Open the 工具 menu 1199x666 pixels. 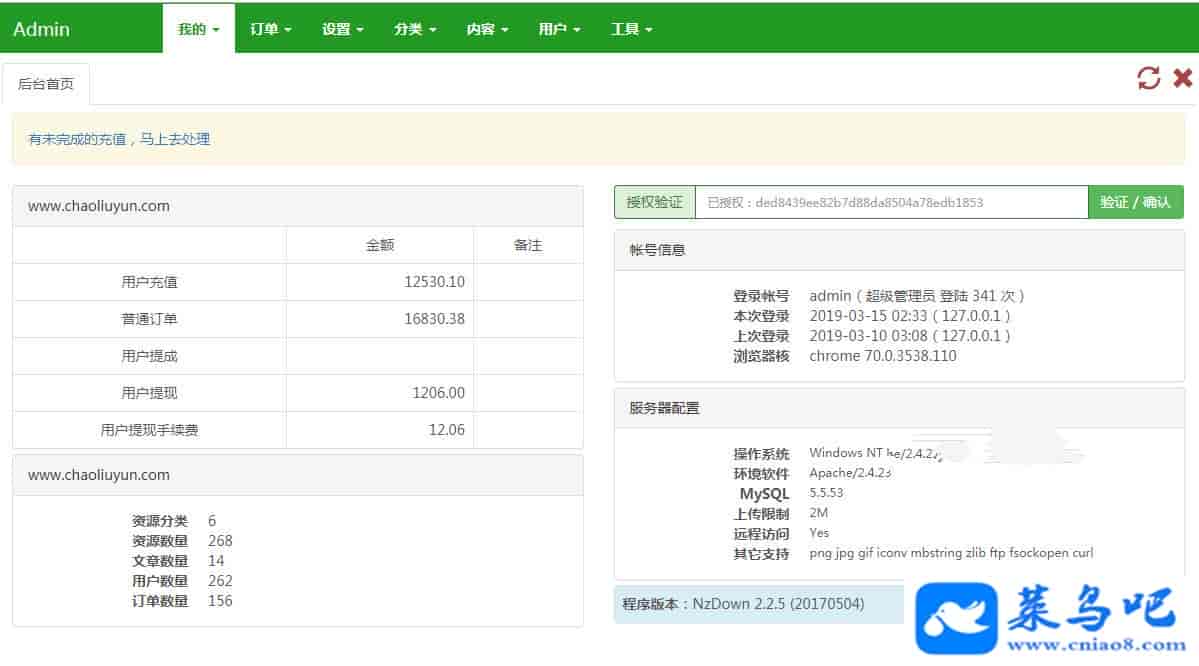pos(631,29)
